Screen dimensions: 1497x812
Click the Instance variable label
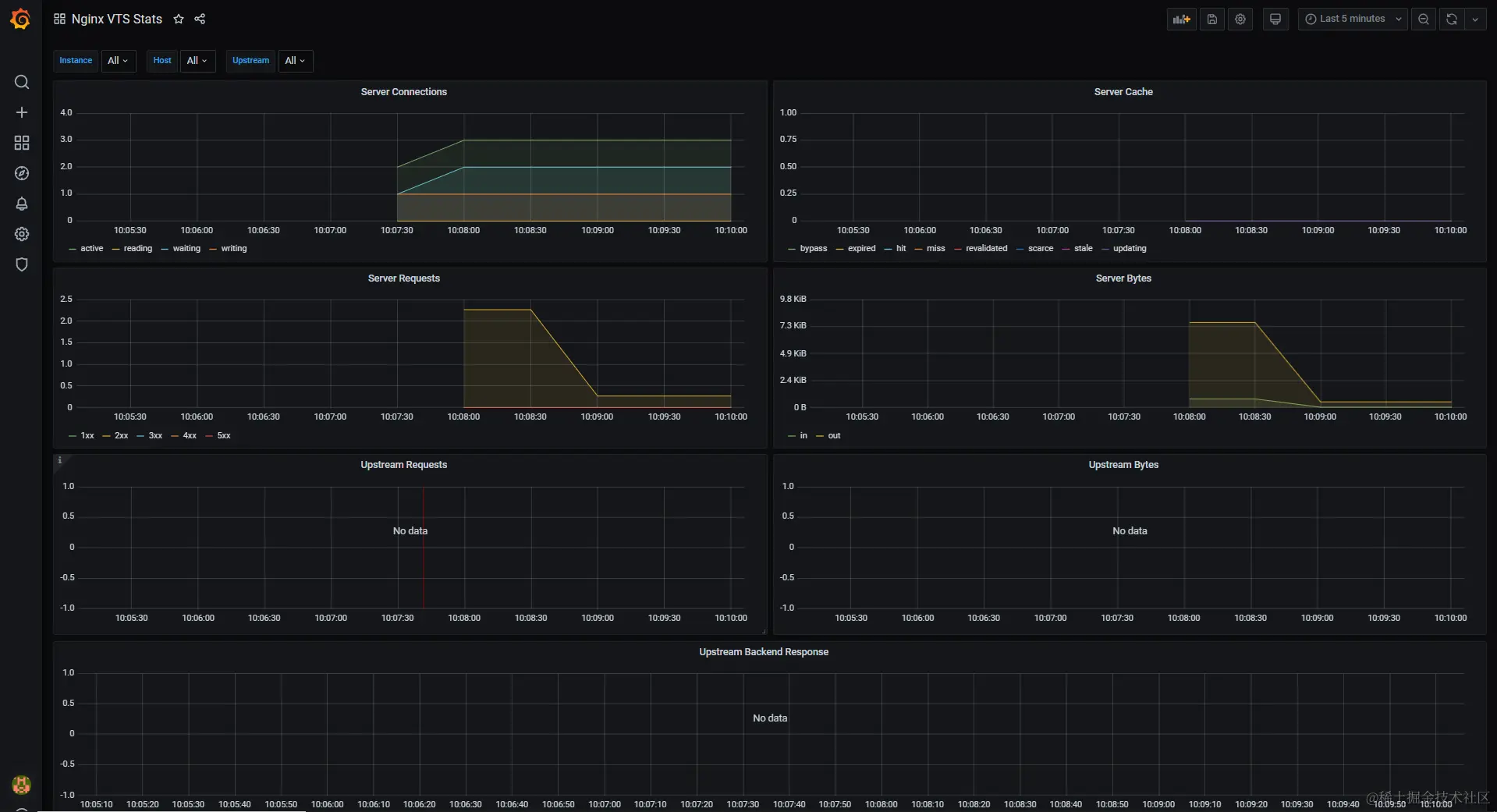click(76, 60)
